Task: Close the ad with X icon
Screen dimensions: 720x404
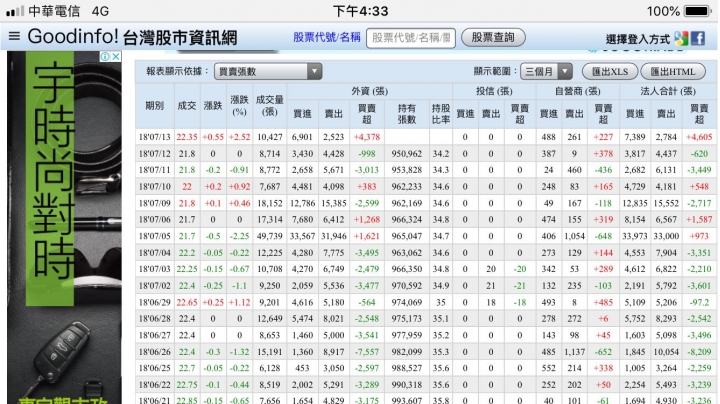Action: pos(116,56)
